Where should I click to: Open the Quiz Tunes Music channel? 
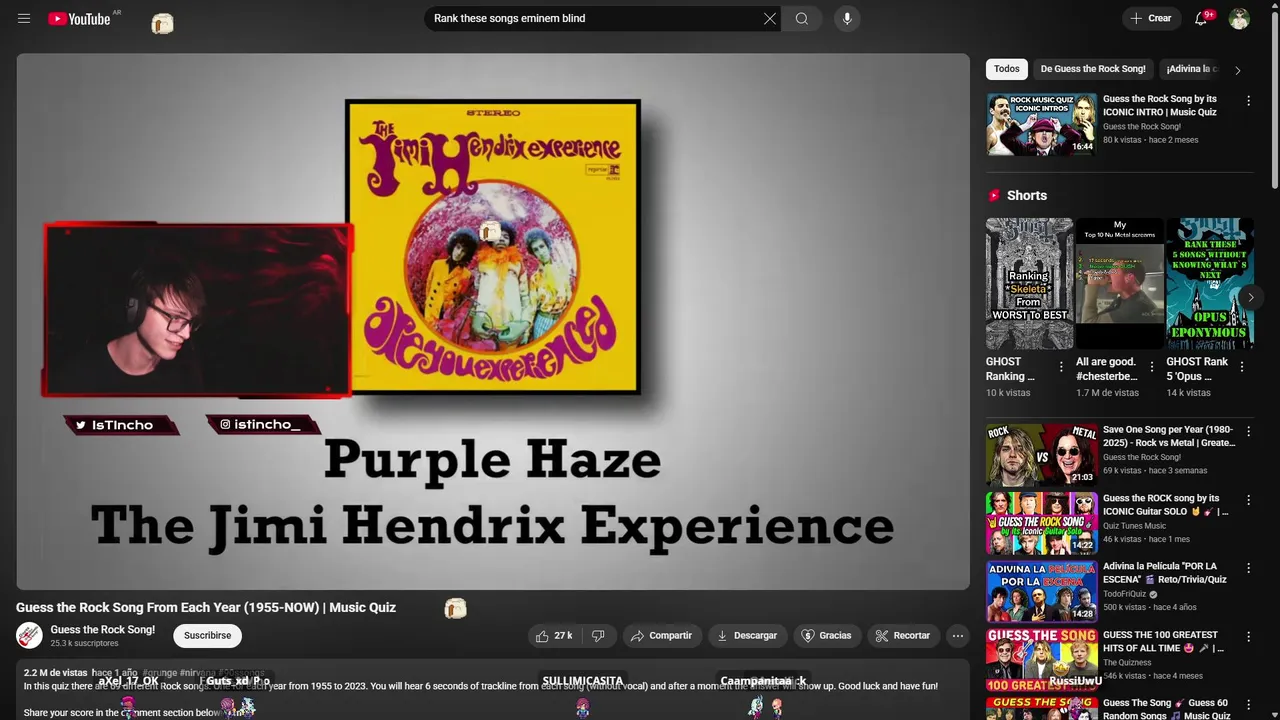pyautogui.click(x=1134, y=526)
